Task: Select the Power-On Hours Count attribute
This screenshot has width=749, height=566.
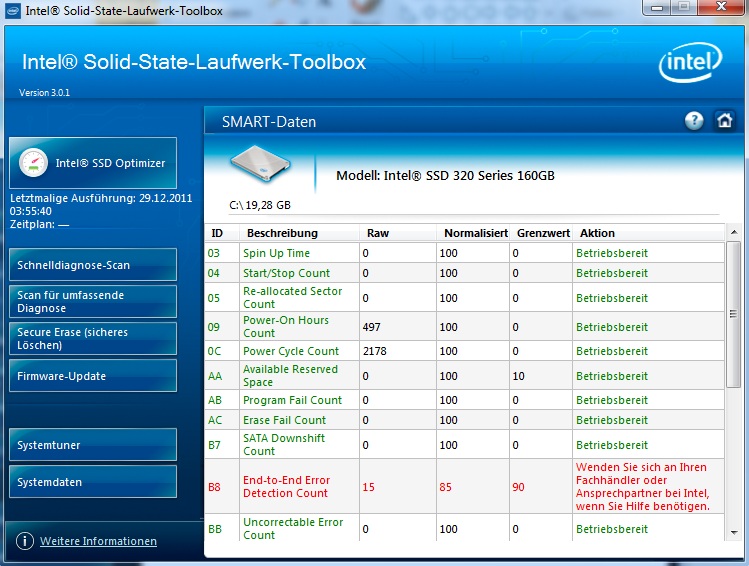Action: coord(286,327)
